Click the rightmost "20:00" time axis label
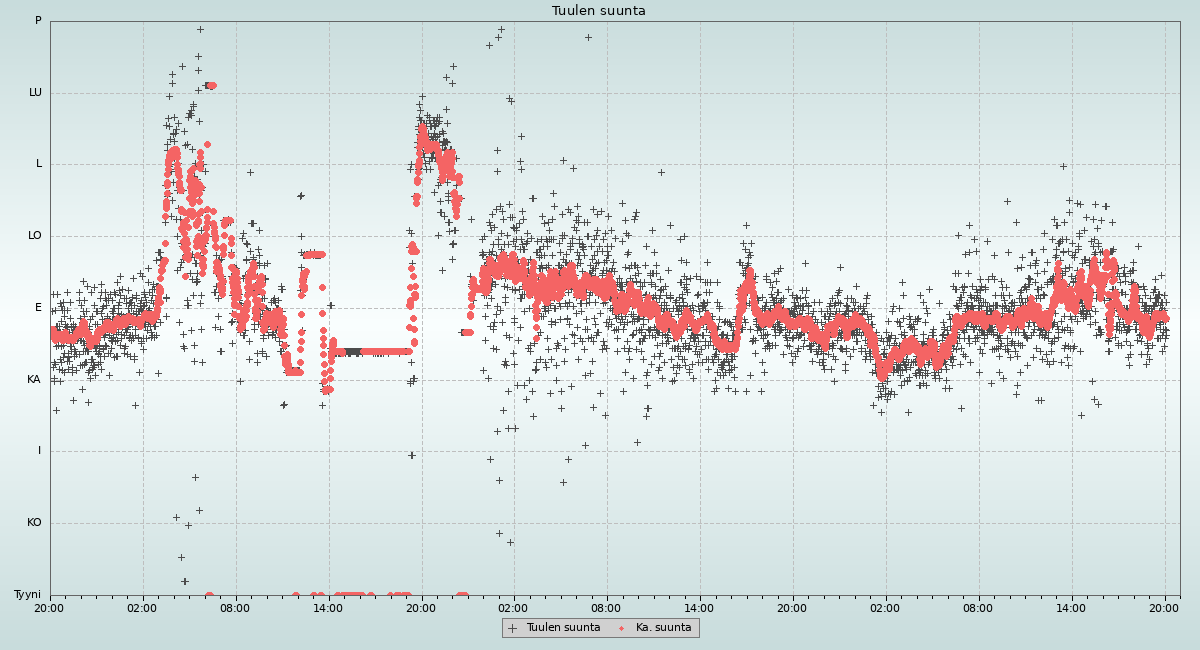 [1164, 607]
